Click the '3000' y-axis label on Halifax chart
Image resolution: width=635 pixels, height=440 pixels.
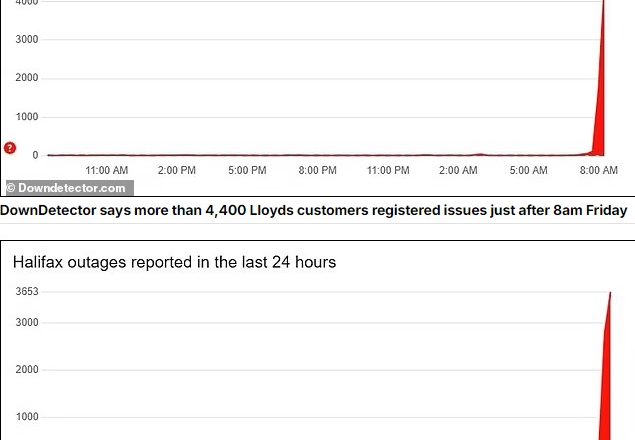[x=27, y=323]
